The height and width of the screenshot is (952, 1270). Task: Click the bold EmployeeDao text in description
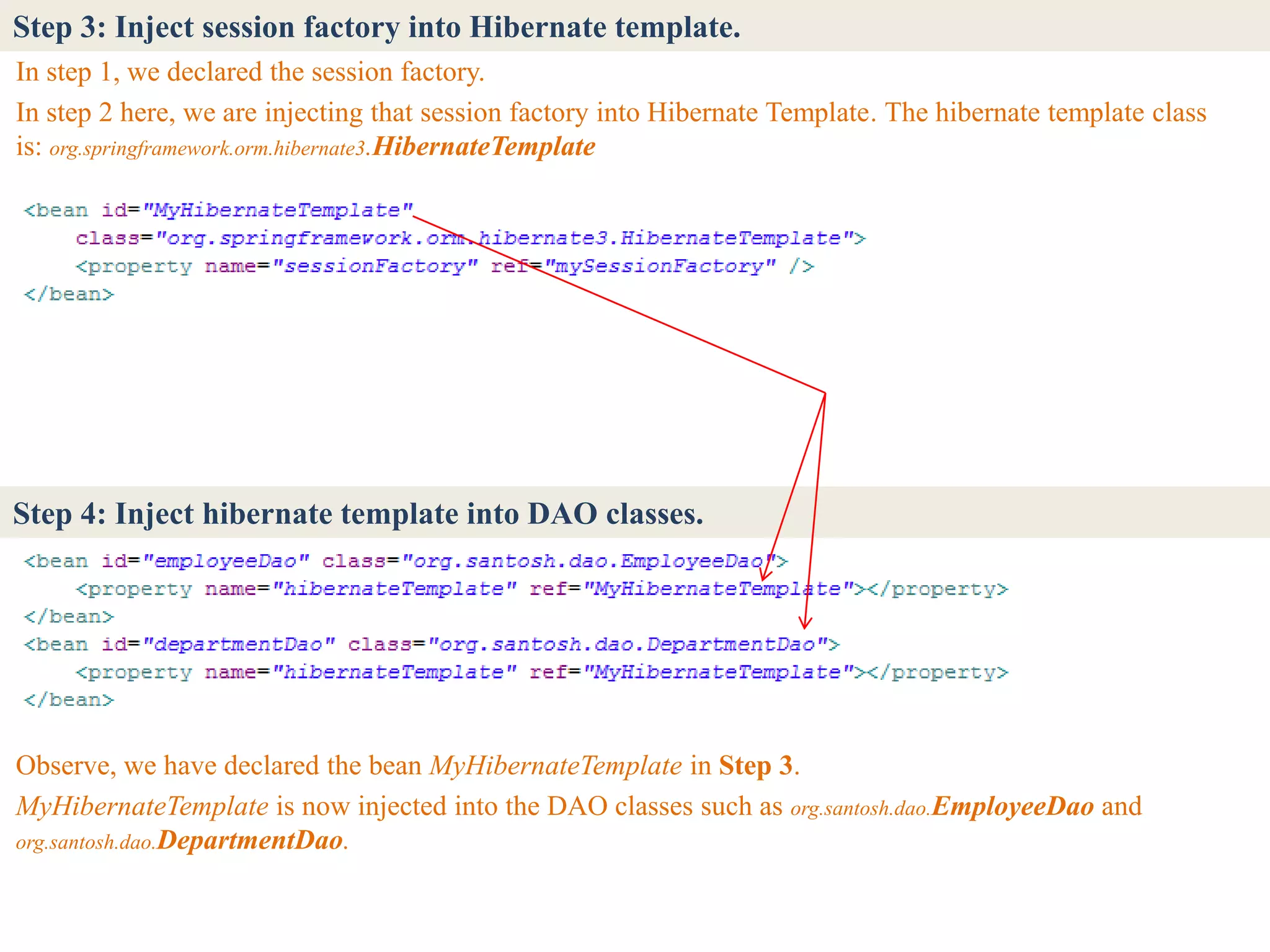tap(1012, 806)
